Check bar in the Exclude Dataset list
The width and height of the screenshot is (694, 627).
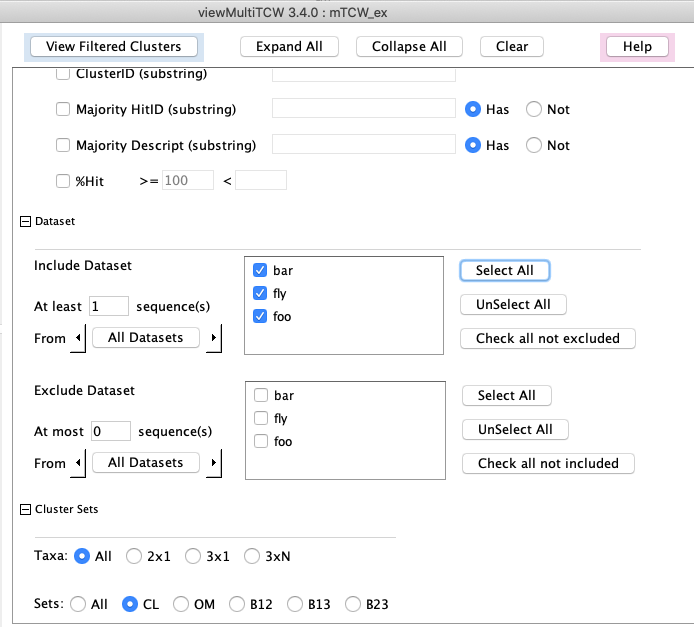pos(260,395)
